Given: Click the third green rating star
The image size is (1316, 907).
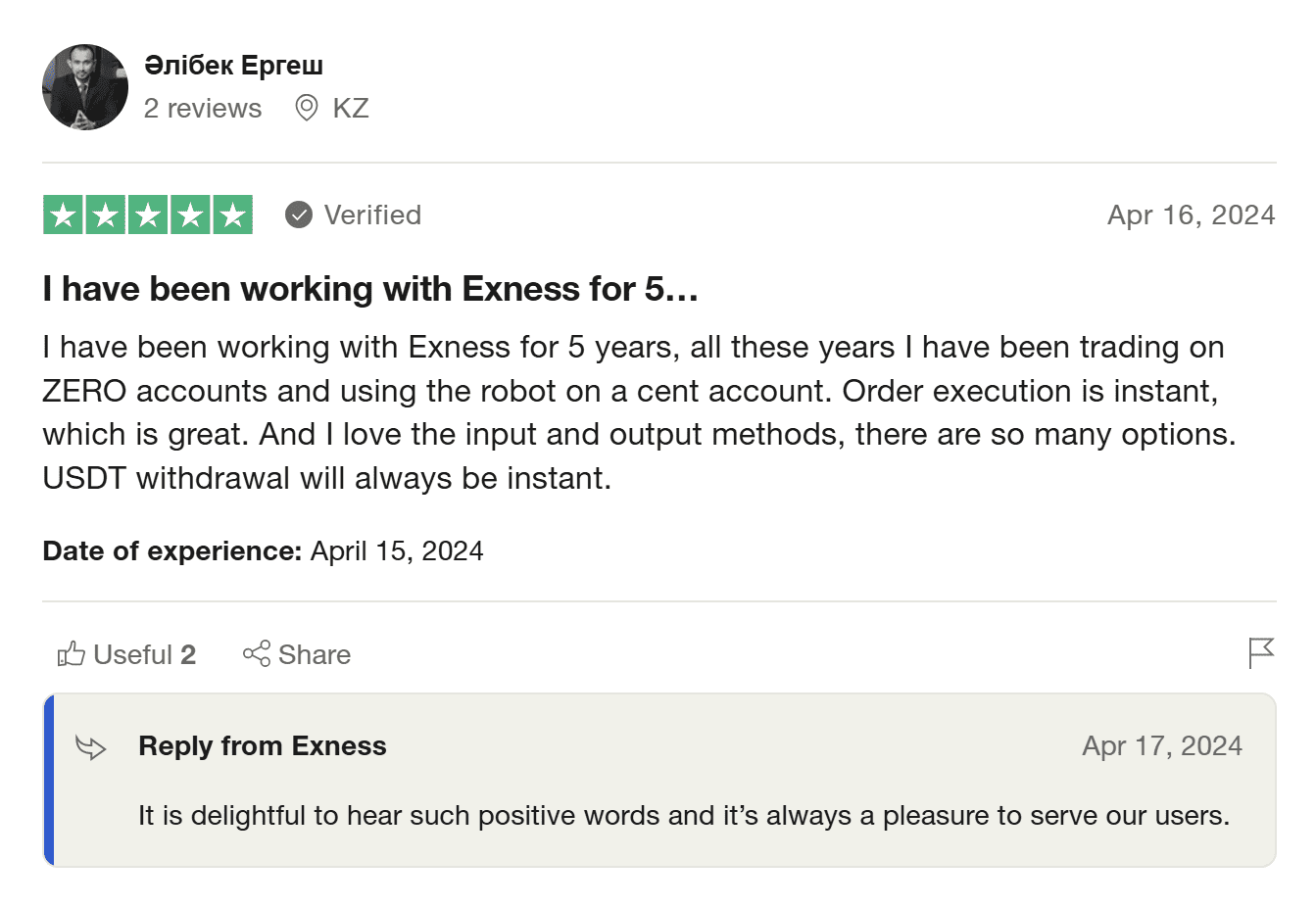Looking at the screenshot, I should pyautogui.click(x=148, y=215).
